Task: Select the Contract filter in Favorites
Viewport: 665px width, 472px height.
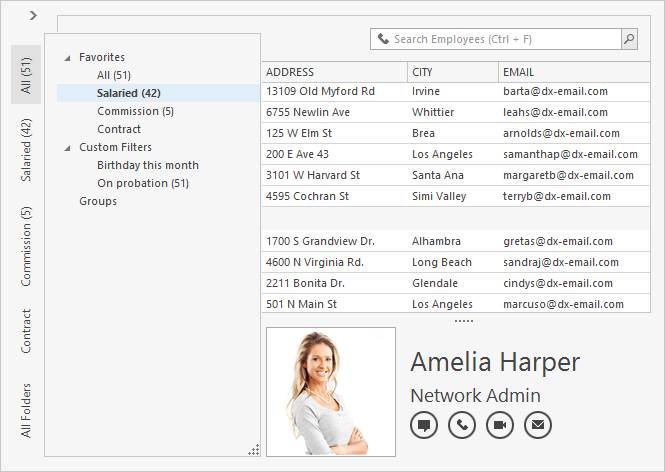Action: click(x=119, y=129)
